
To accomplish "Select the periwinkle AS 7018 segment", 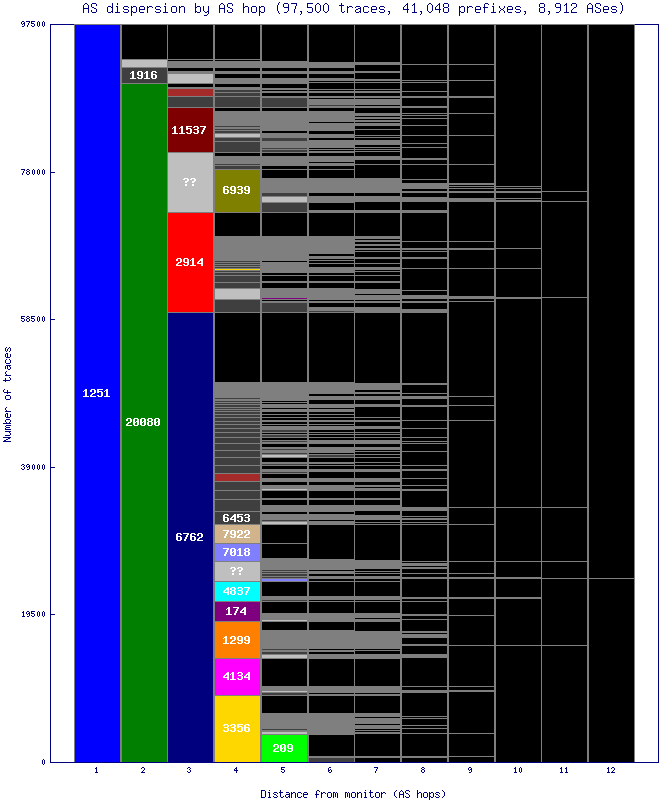I will click(237, 551).
